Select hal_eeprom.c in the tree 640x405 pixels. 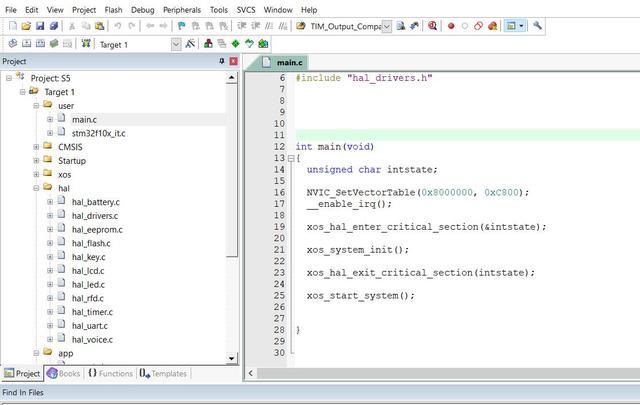pyautogui.click(x=97, y=230)
